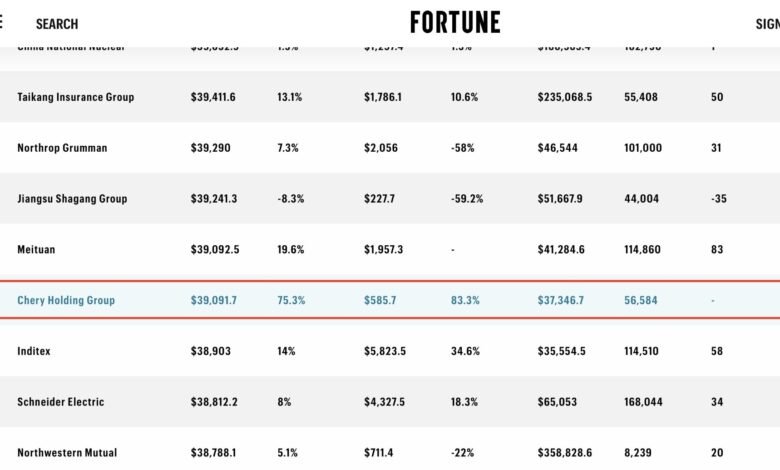Click the FORTUNE logo
Screen dimensions: 780x470
coord(455,22)
